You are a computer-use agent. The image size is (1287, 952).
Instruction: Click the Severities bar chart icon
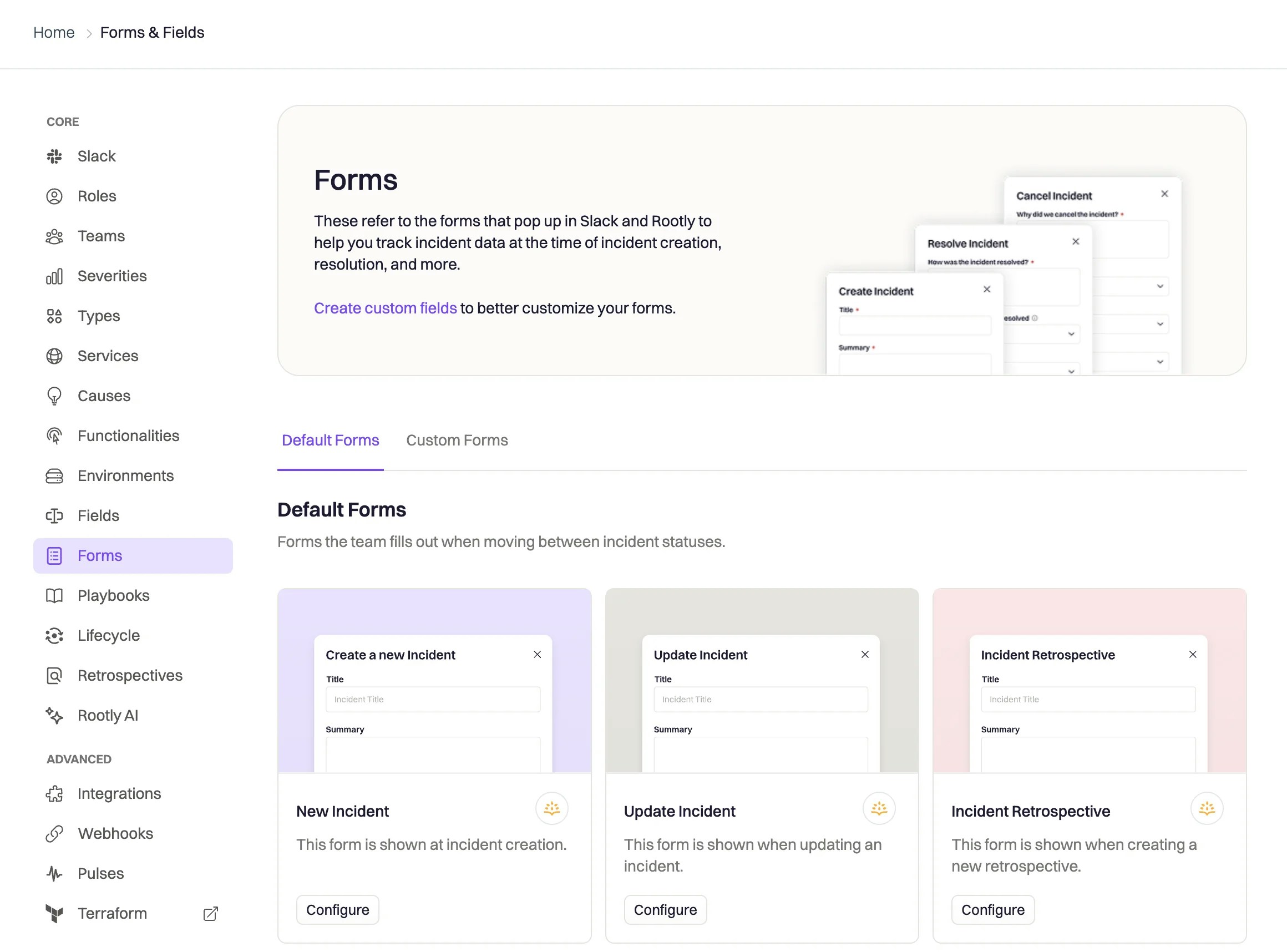tap(54, 276)
